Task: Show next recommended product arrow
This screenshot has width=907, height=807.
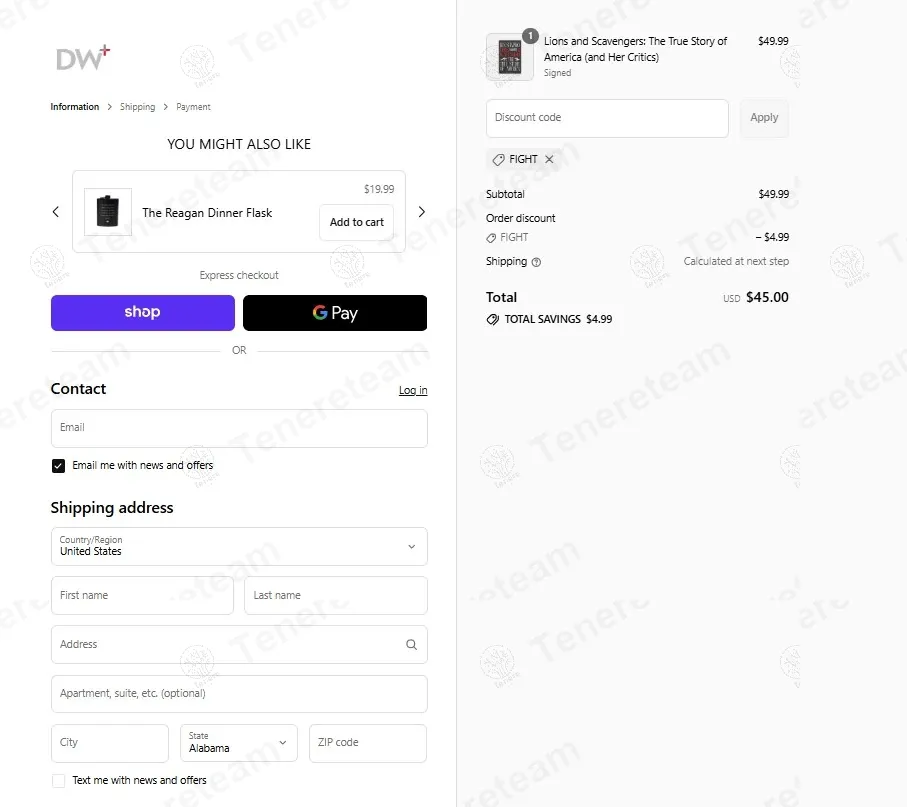Action: coord(422,212)
